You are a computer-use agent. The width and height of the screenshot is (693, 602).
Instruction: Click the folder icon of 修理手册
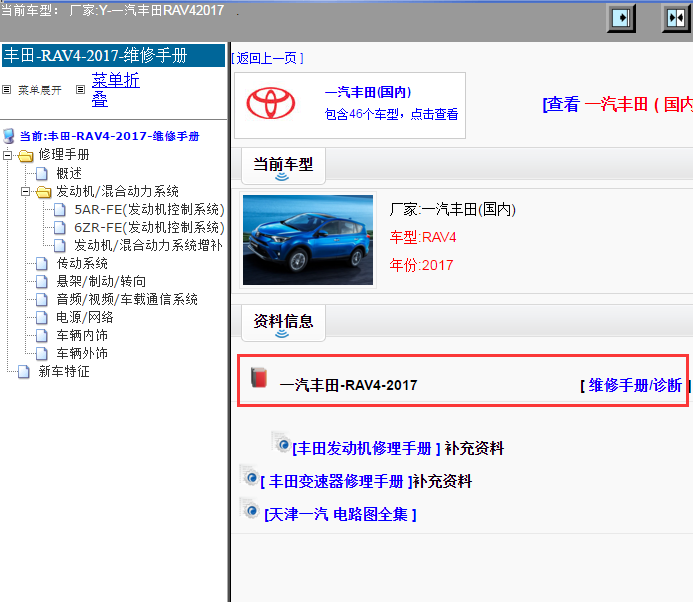tap(26, 155)
